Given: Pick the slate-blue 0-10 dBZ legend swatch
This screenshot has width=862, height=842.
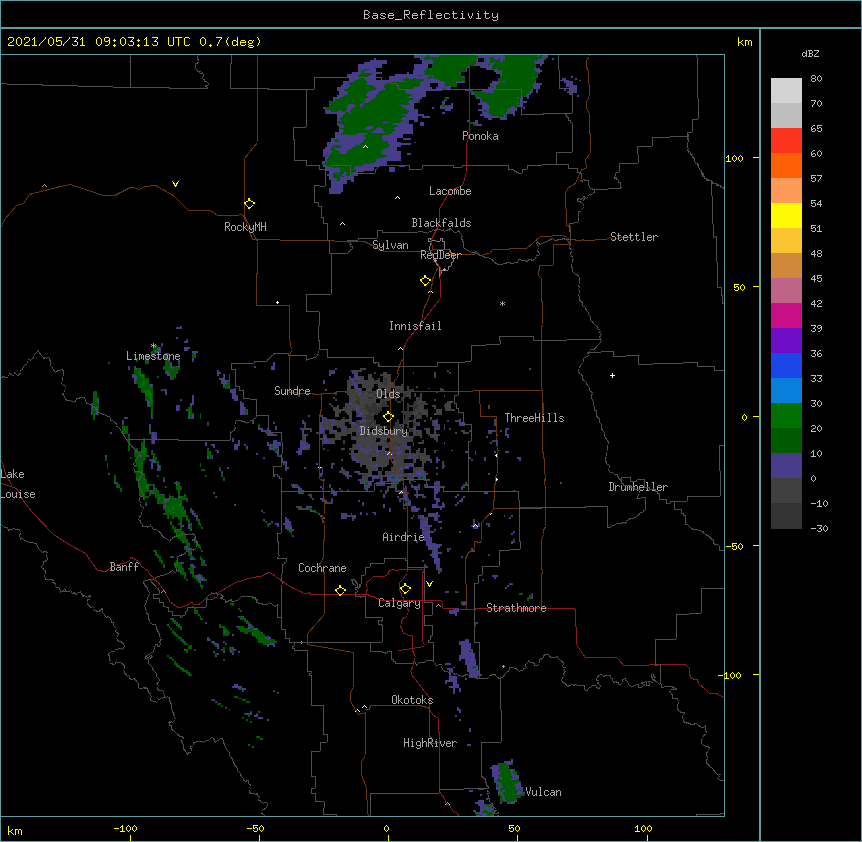Looking at the screenshot, I should click(x=786, y=466).
